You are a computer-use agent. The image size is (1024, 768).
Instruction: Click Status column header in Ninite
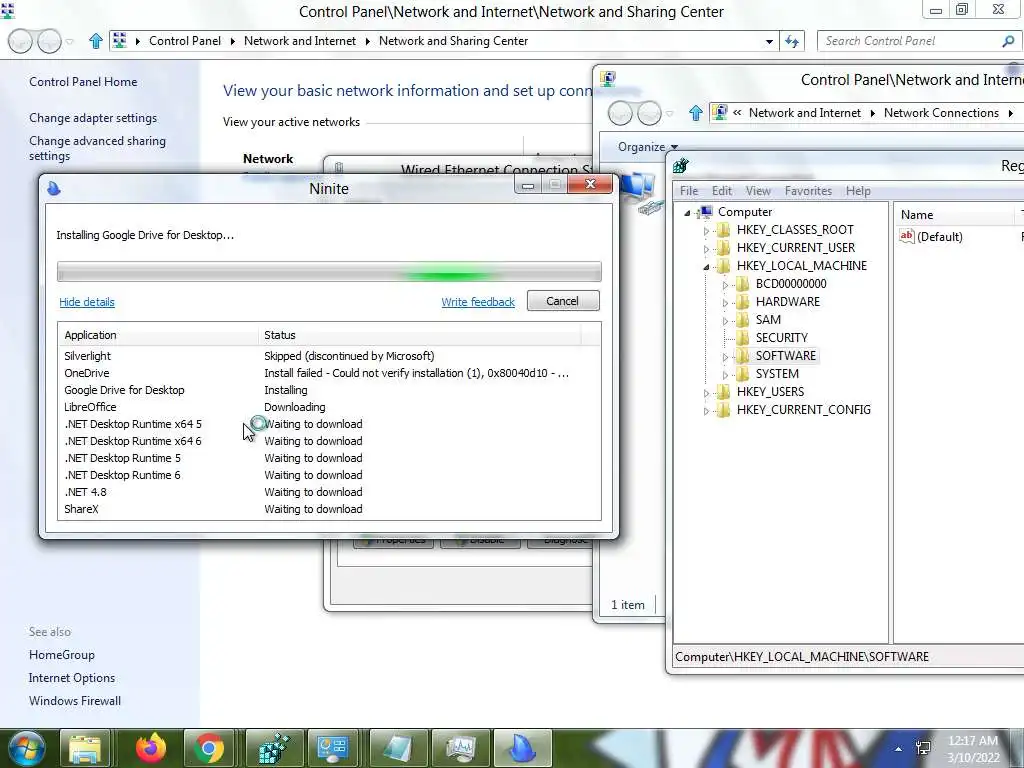coord(419,335)
